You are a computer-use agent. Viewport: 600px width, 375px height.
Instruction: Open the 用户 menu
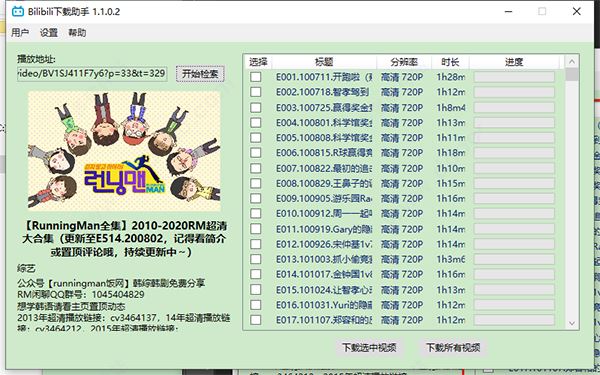(x=20, y=33)
